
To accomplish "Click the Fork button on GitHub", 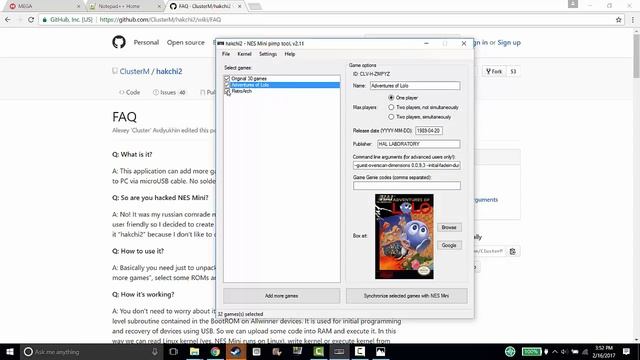I will tap(494, 71).
